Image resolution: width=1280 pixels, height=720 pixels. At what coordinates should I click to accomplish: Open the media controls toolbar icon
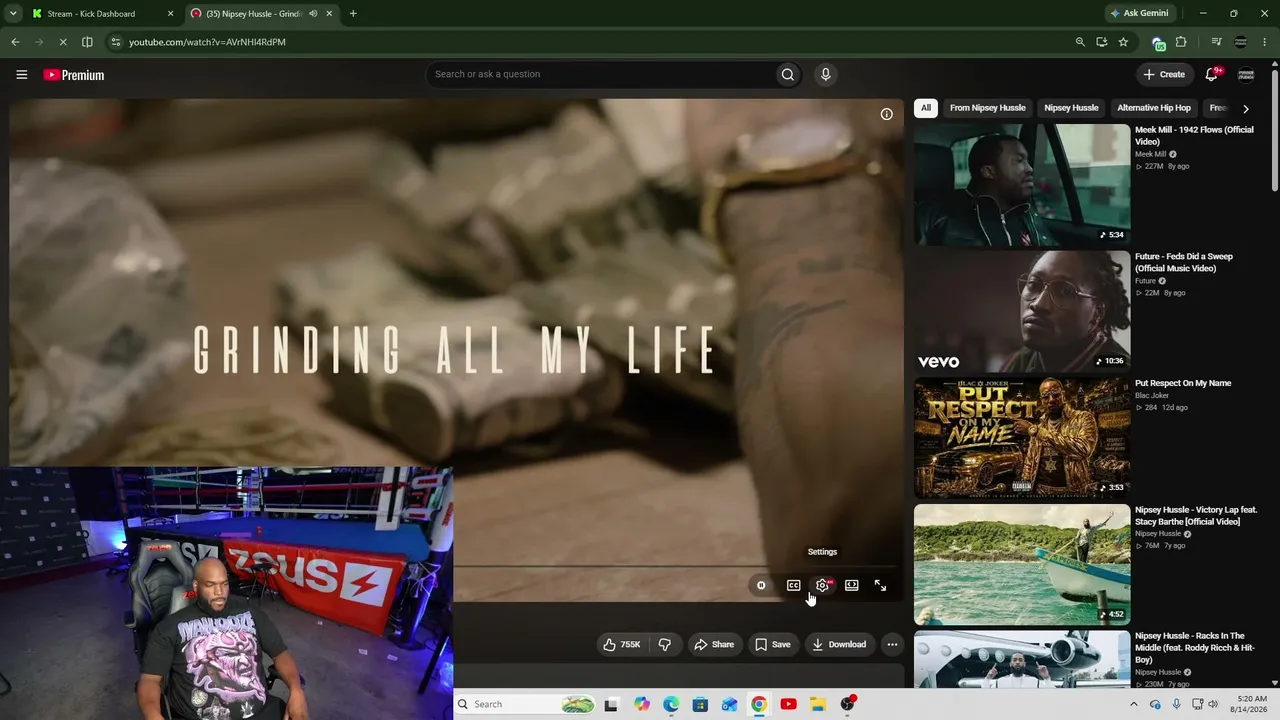point(1216,42)
